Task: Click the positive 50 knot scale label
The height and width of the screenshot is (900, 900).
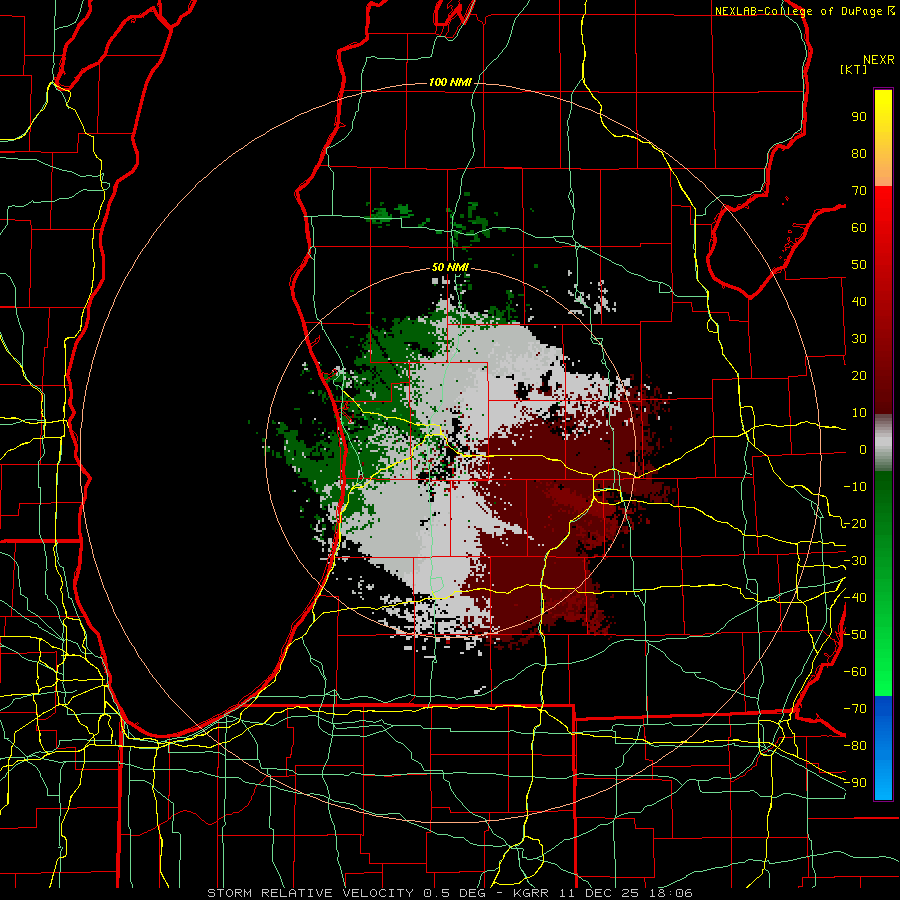Action: point(859,265)
